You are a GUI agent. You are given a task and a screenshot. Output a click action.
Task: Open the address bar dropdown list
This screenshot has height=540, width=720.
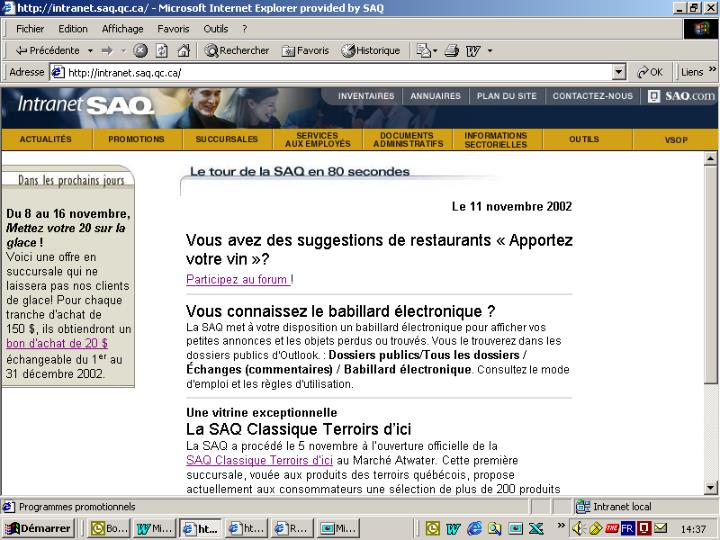619,72
